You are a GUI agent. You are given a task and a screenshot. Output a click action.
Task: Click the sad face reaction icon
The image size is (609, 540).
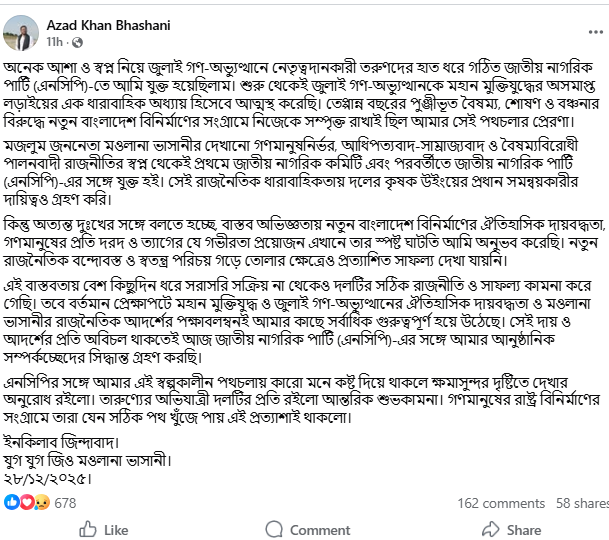coord(36,503)
